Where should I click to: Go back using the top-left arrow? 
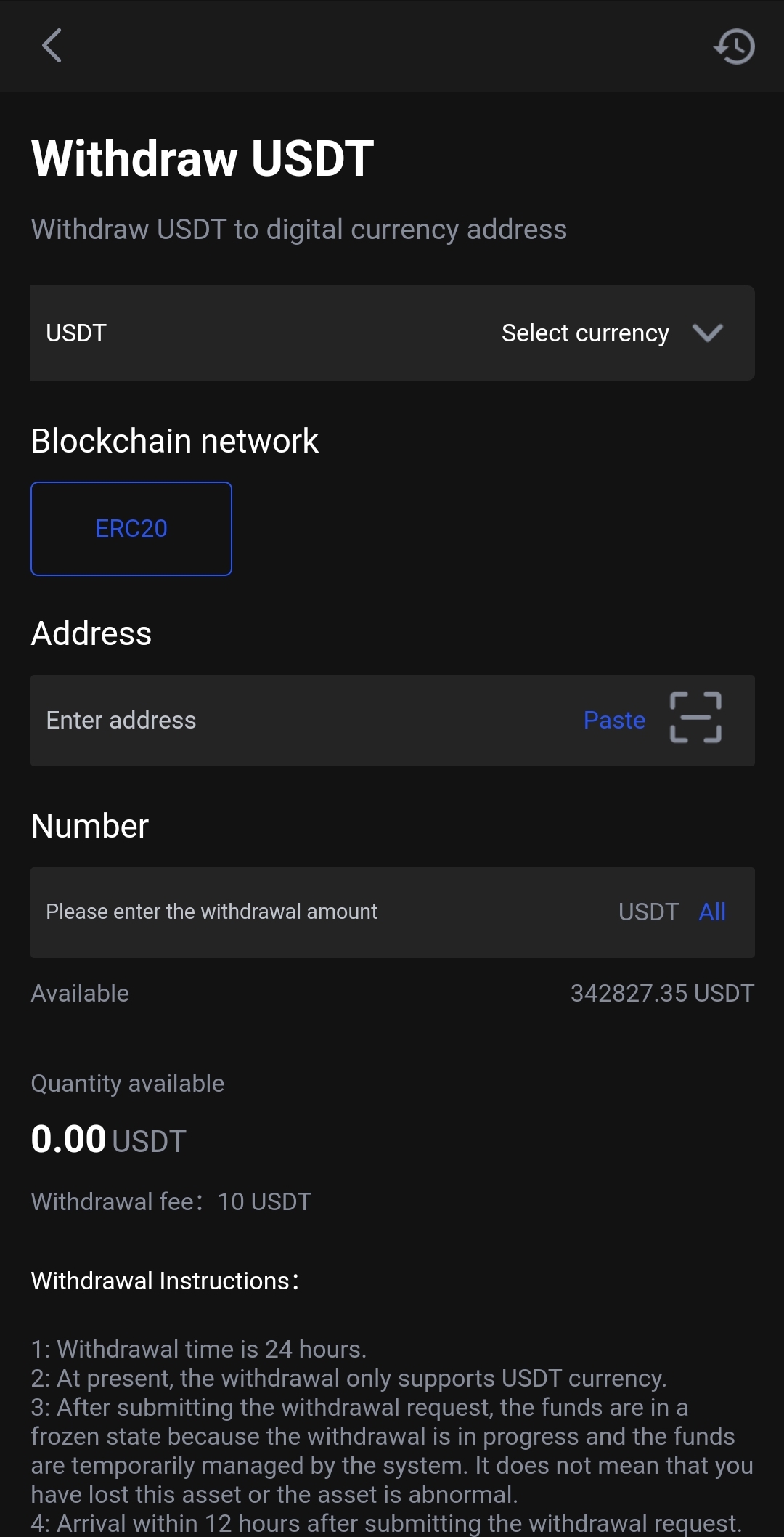[x=52, y=46]
